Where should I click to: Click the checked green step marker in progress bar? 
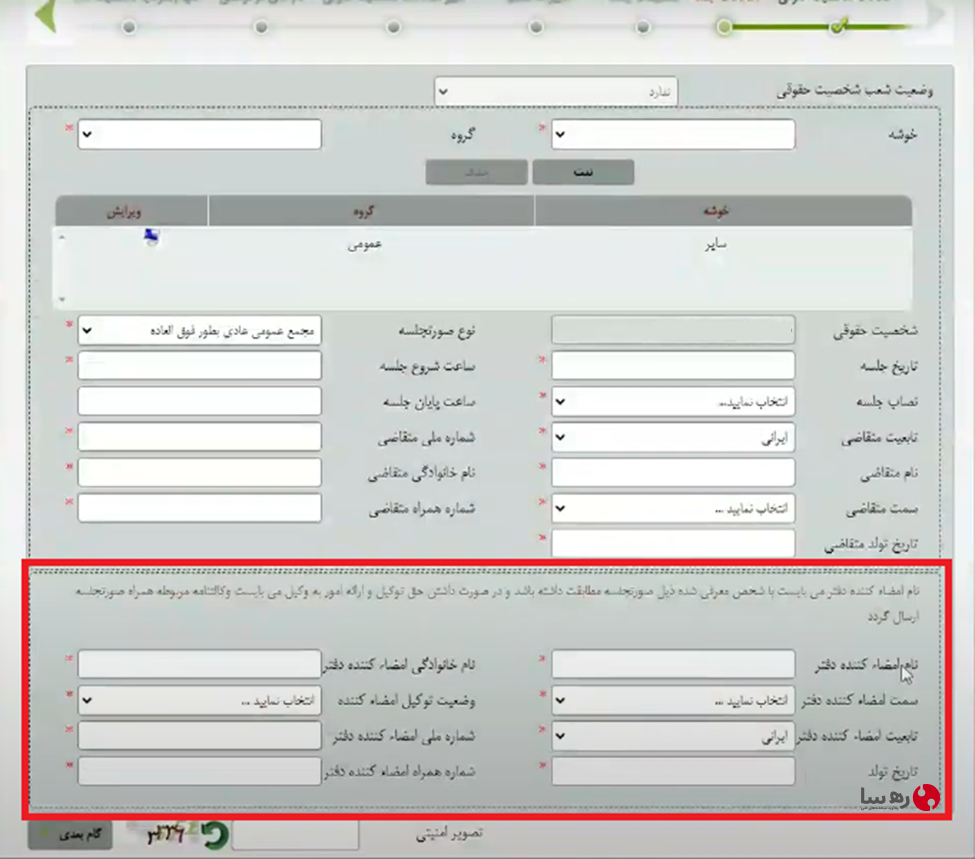(x=839, y=26)
